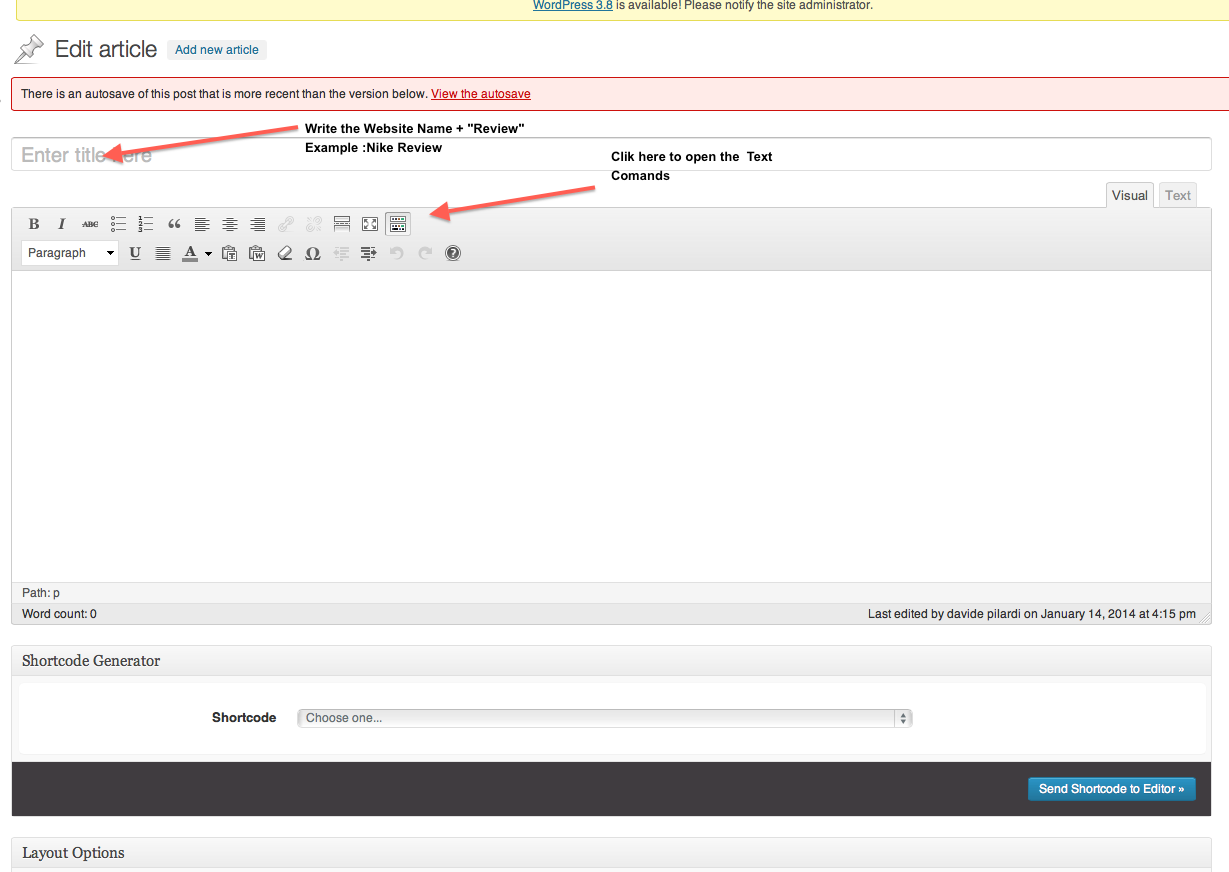Toggle the kitchen sink toolbar row

coord(398,224)
